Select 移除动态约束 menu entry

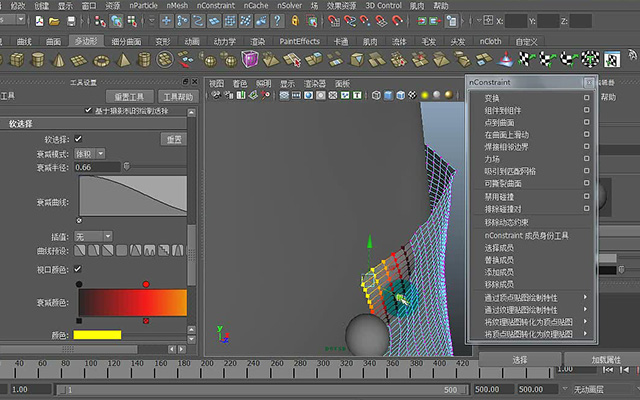[506, 222]
